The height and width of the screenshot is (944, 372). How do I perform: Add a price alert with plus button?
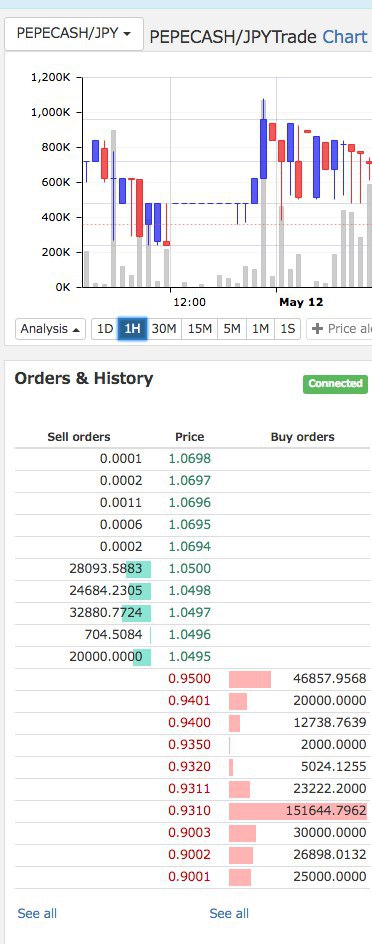(x=339, y=329)
